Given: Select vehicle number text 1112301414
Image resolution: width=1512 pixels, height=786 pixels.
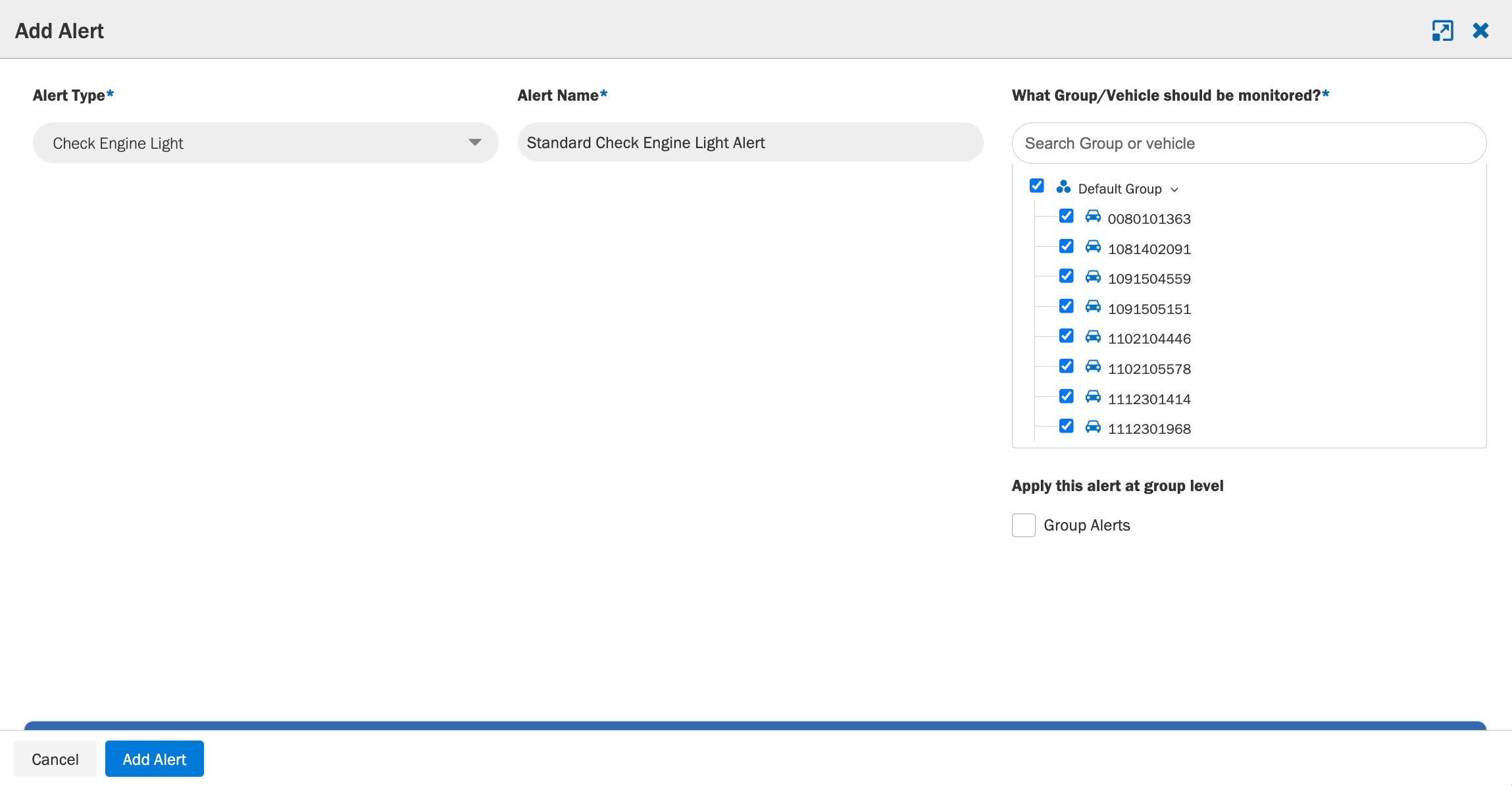Looking at the screenshot, I should point(1149,400).
